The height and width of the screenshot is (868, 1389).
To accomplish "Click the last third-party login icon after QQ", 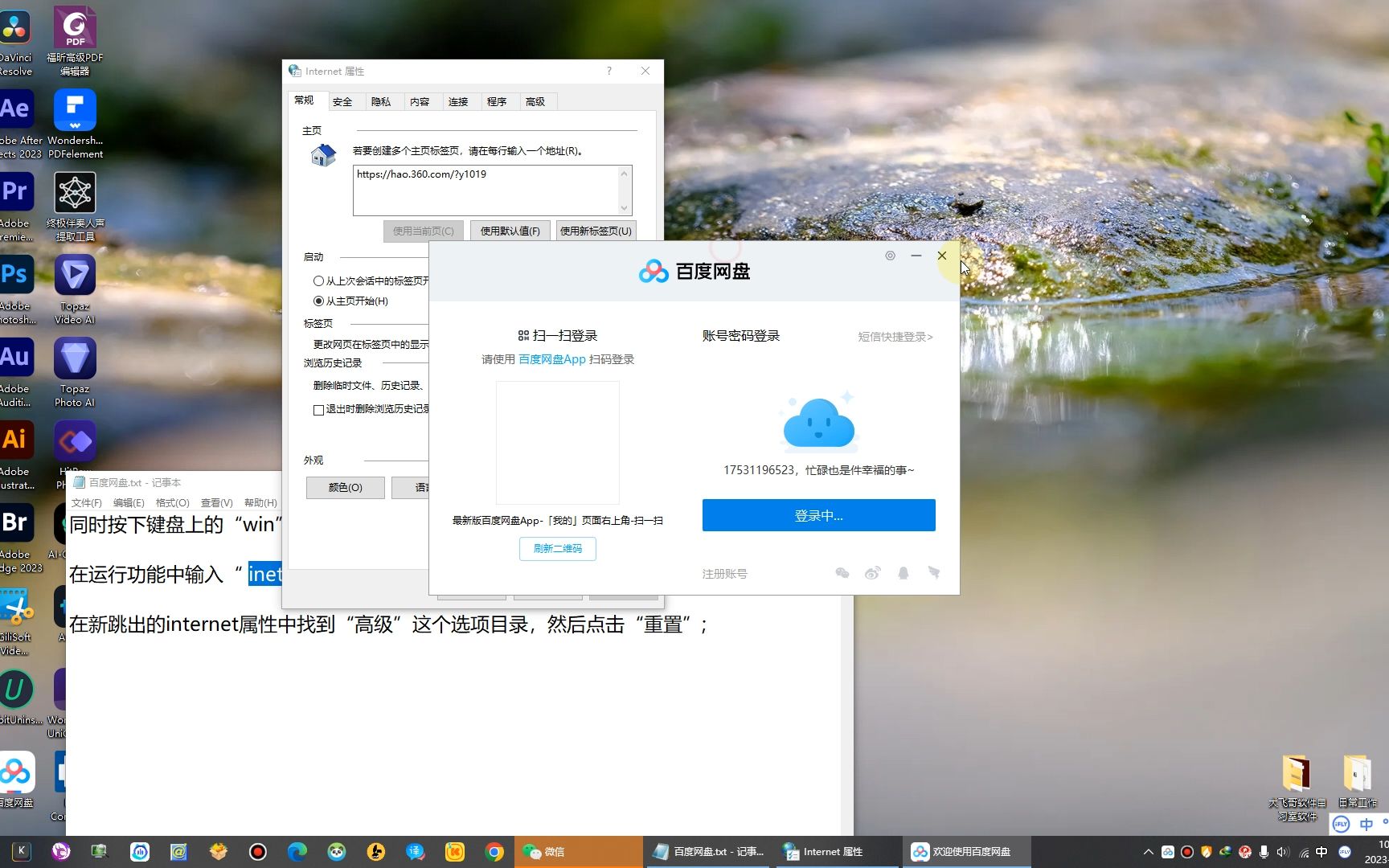I will (x=933, y=573).
